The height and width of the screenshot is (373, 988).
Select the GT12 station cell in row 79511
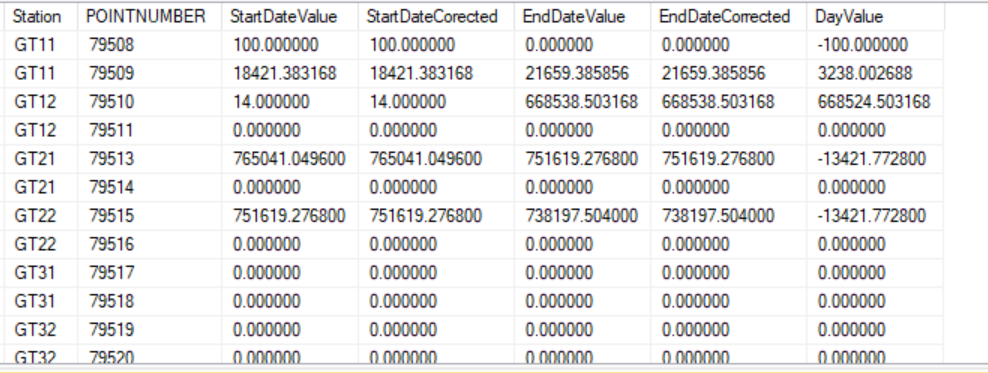[41, 130]
